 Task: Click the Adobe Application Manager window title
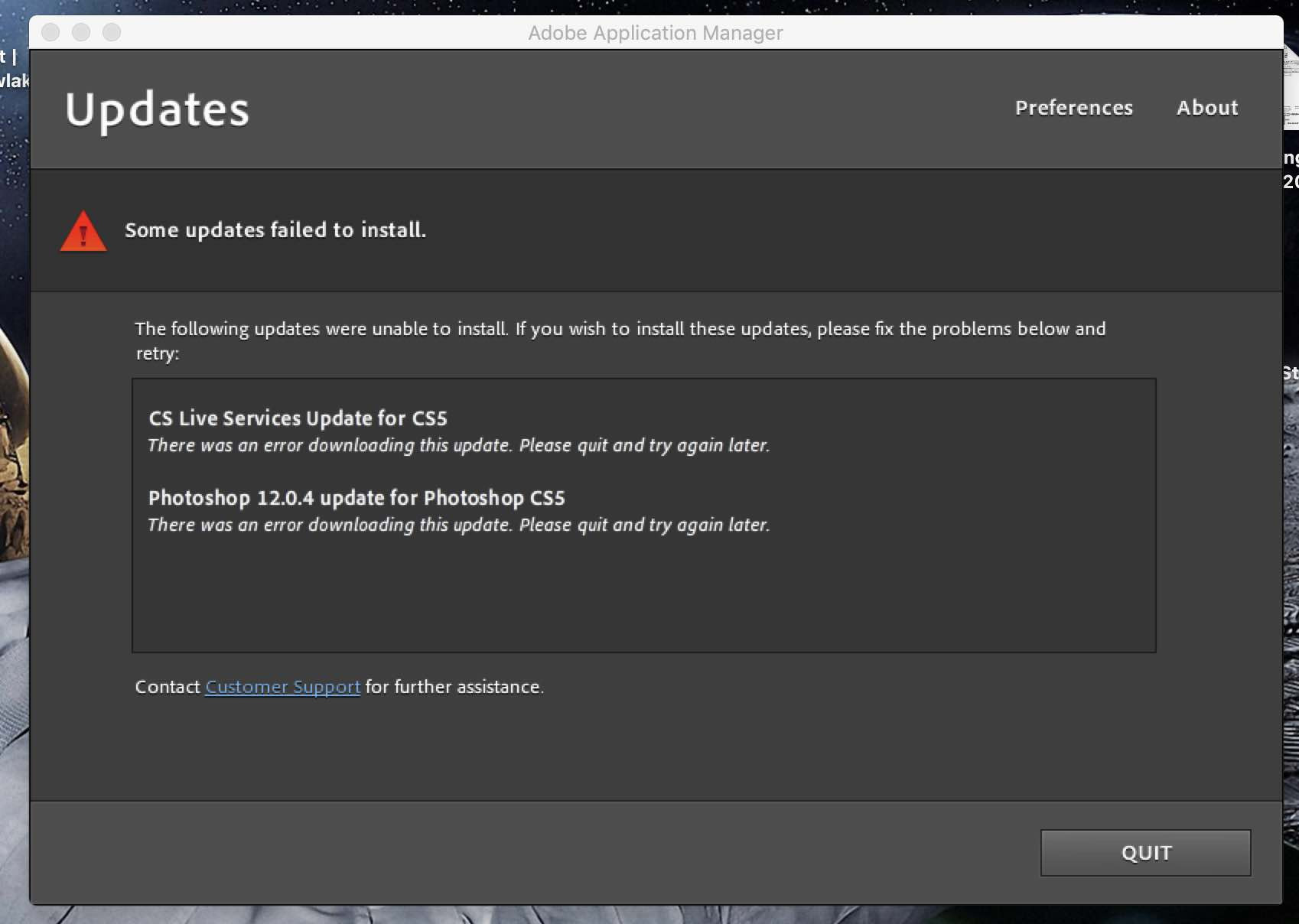click(656, 33)
